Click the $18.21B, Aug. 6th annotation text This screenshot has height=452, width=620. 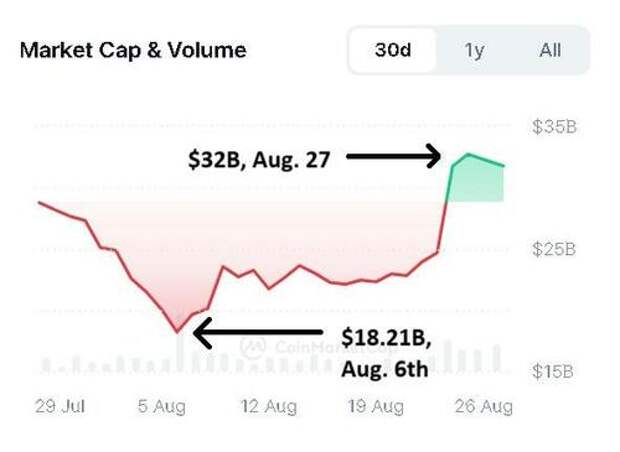coord(385,353)
